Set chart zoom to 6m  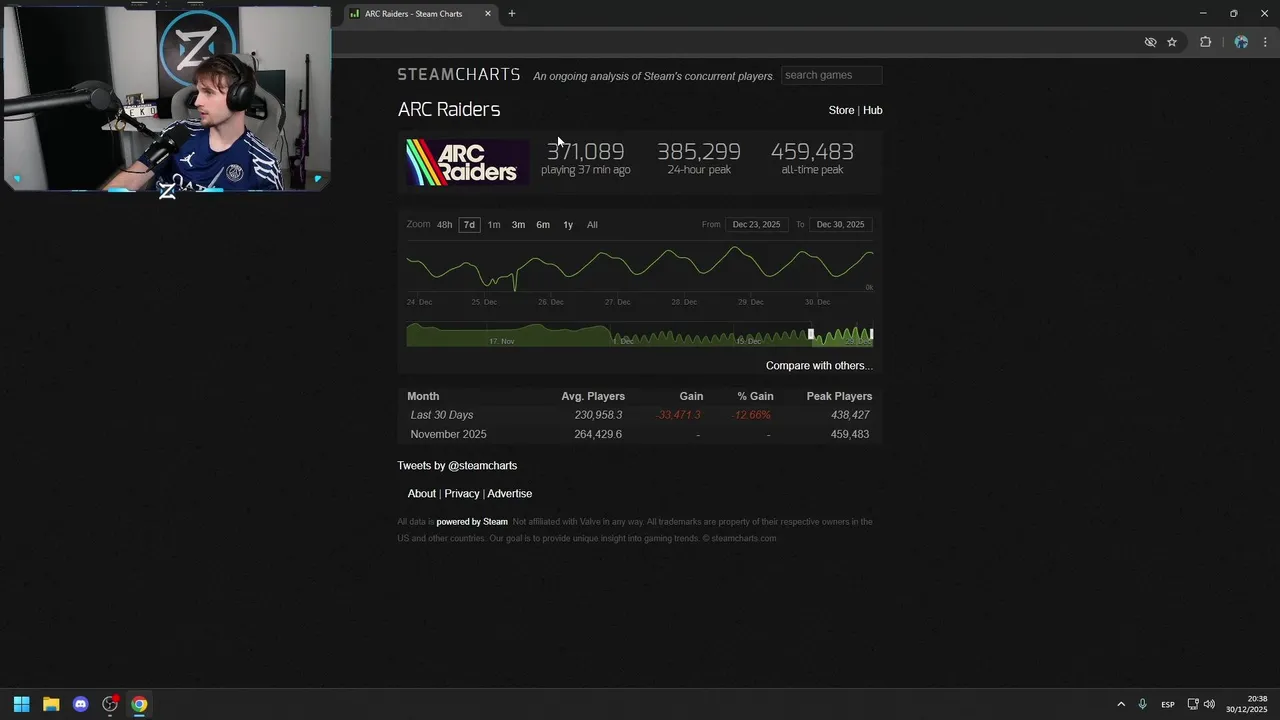click(x=543, y=225)
